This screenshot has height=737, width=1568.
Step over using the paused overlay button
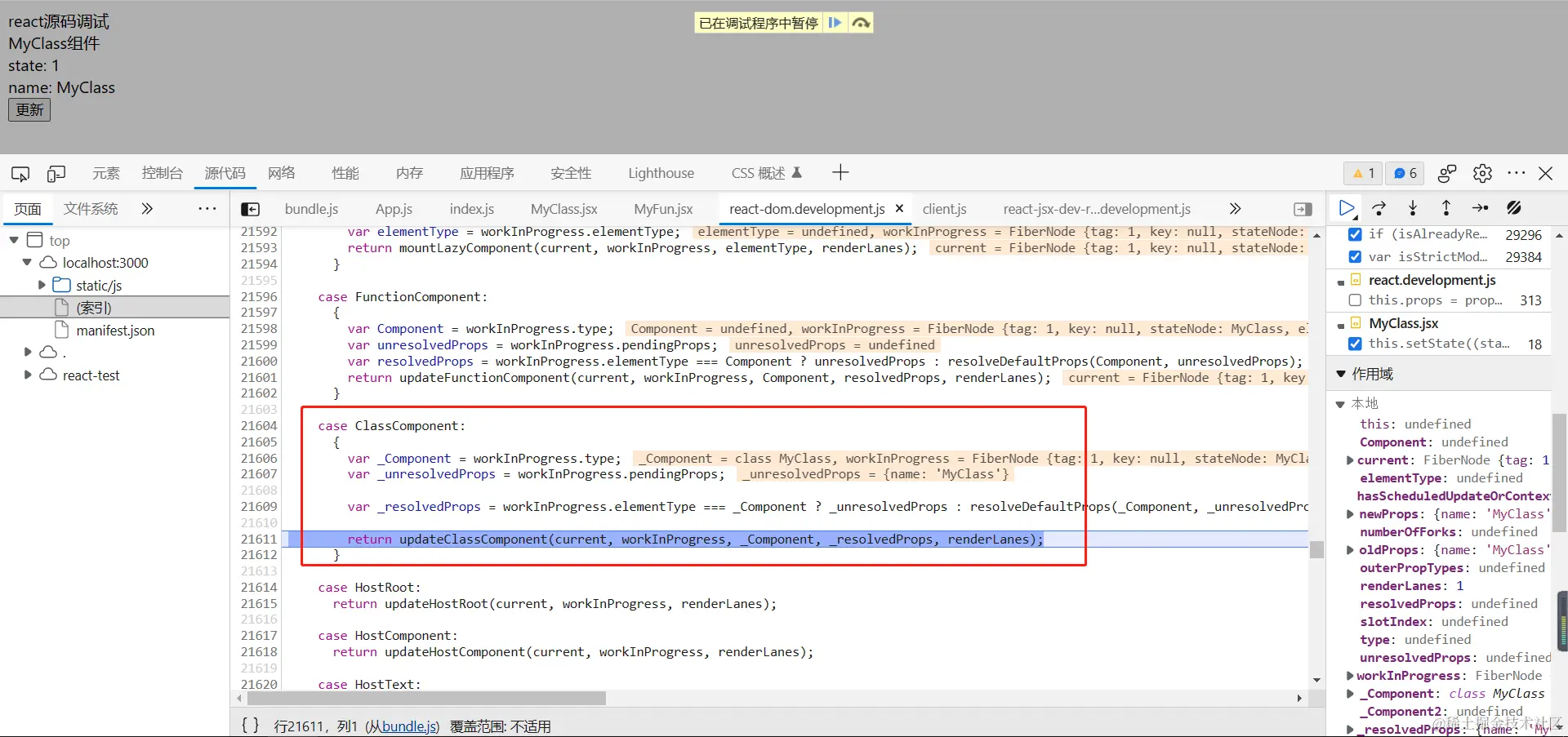click(861, 23)
